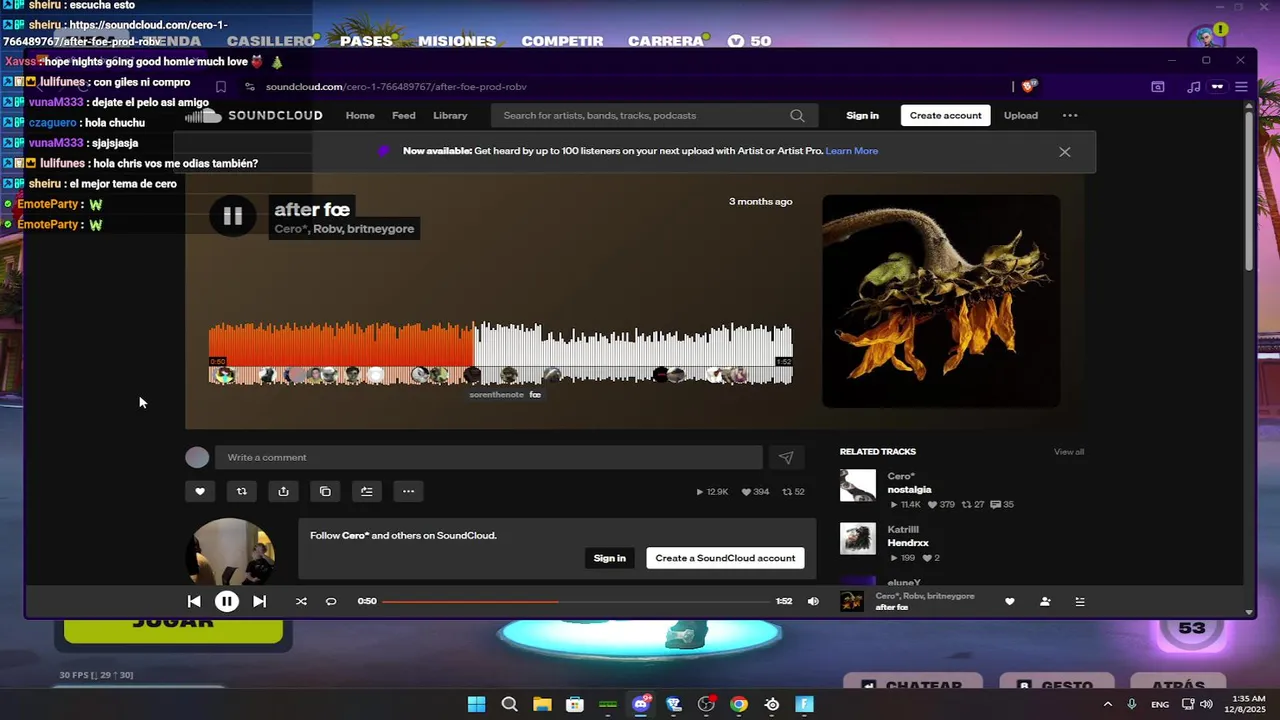Follow the Learn More link
The height and width of the screenshot is (720, 1280).
(852, 151)
